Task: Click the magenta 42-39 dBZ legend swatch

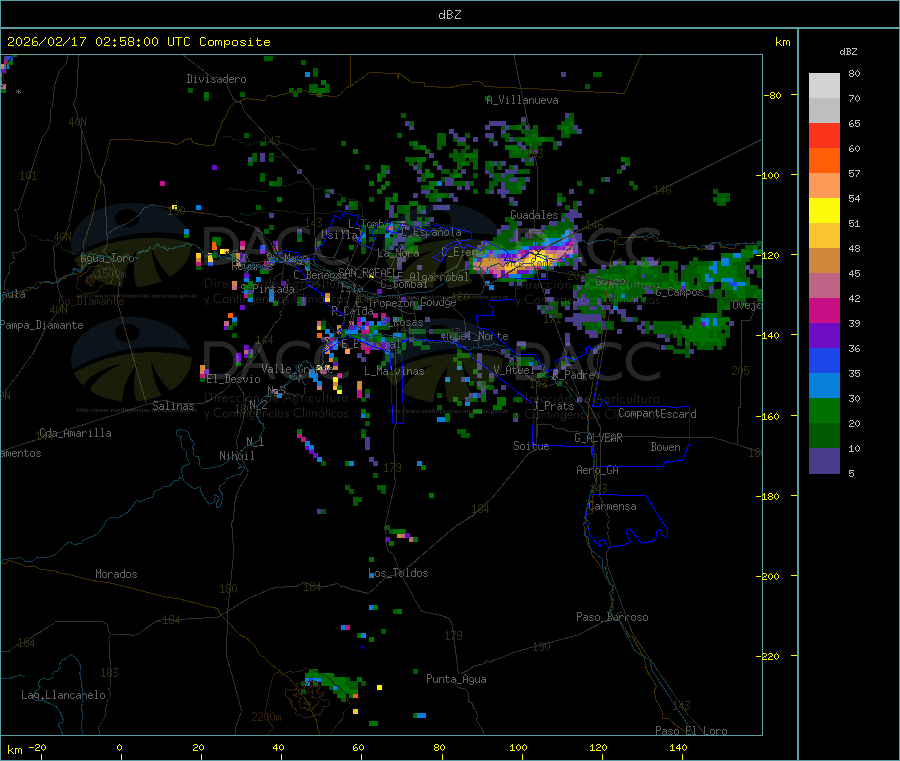Action: [x=824, y=310]
